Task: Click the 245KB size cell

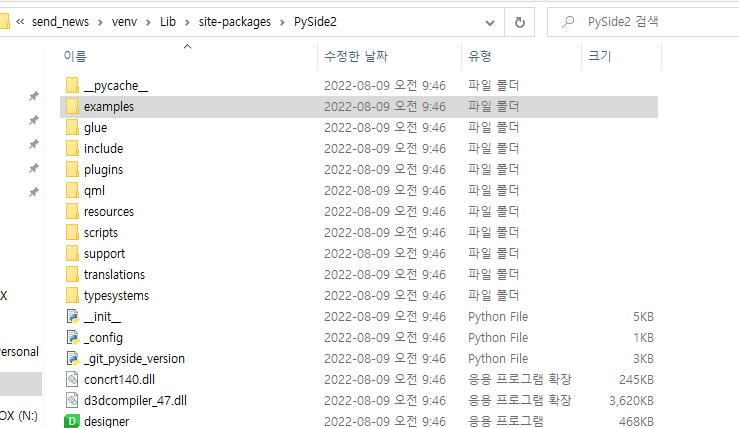Action: coord(636,379)
